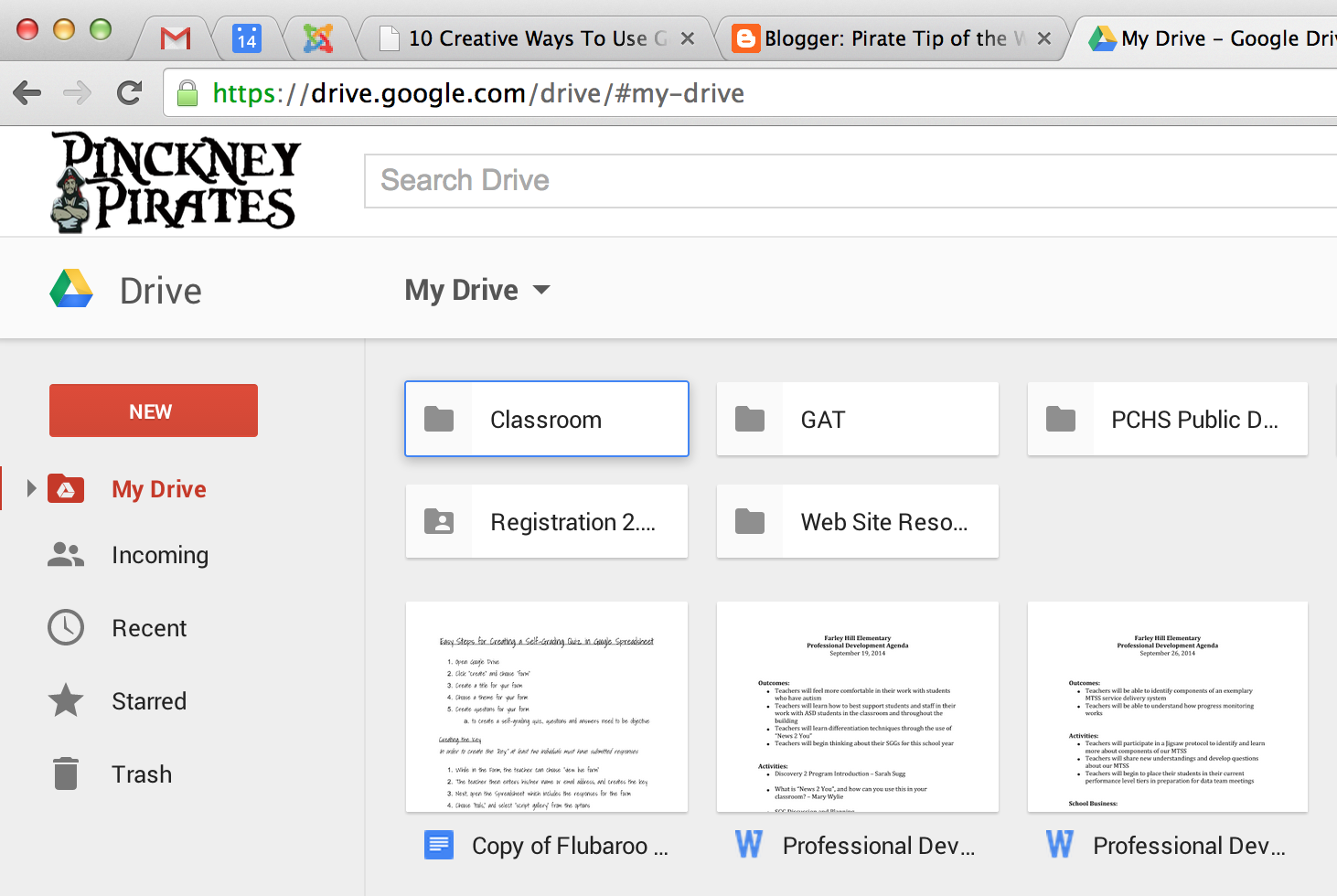Select the PCHS Public D... folder name

[1194, 420]
